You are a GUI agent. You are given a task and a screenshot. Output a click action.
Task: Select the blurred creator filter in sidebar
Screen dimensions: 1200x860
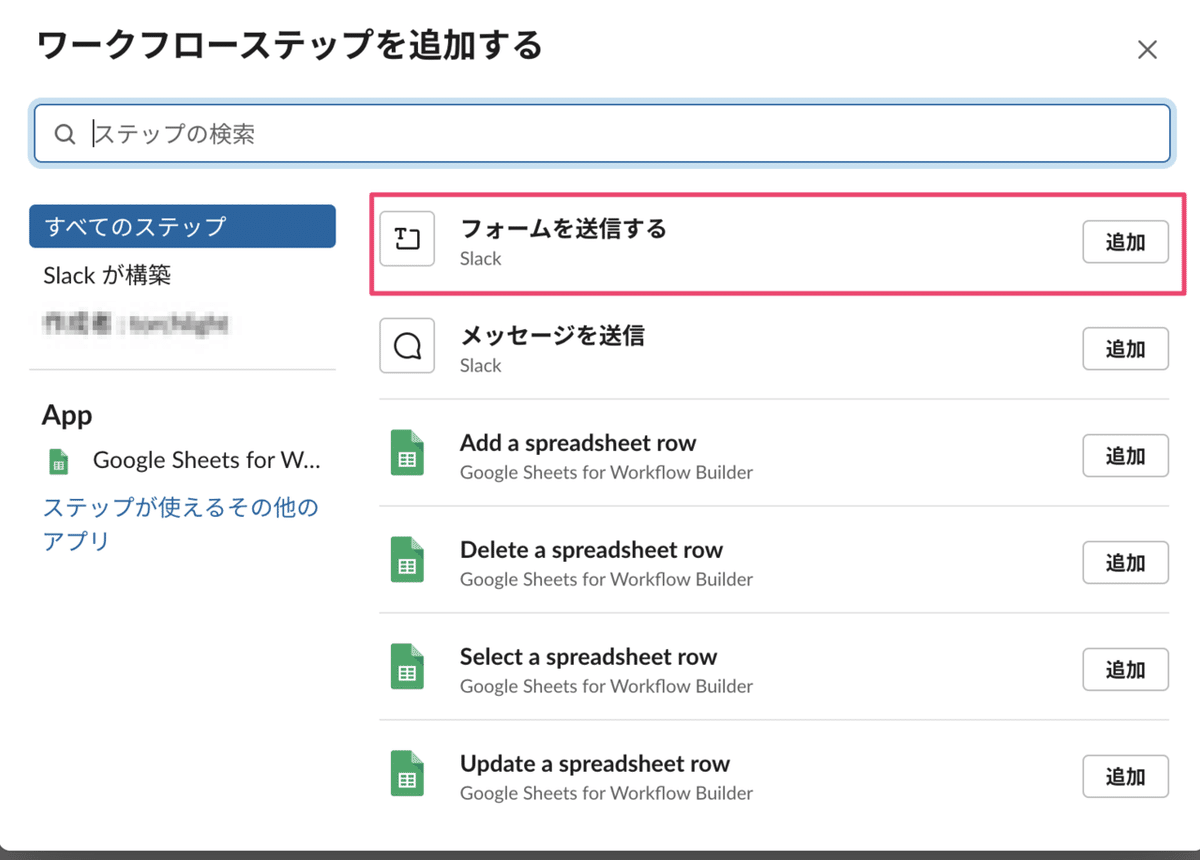[x=135, y=323]
